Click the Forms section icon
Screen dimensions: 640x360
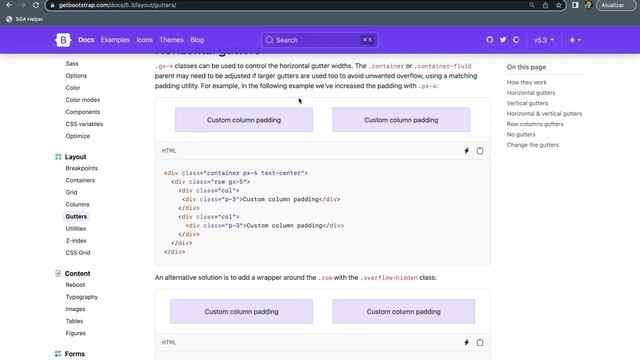(58, 354)
